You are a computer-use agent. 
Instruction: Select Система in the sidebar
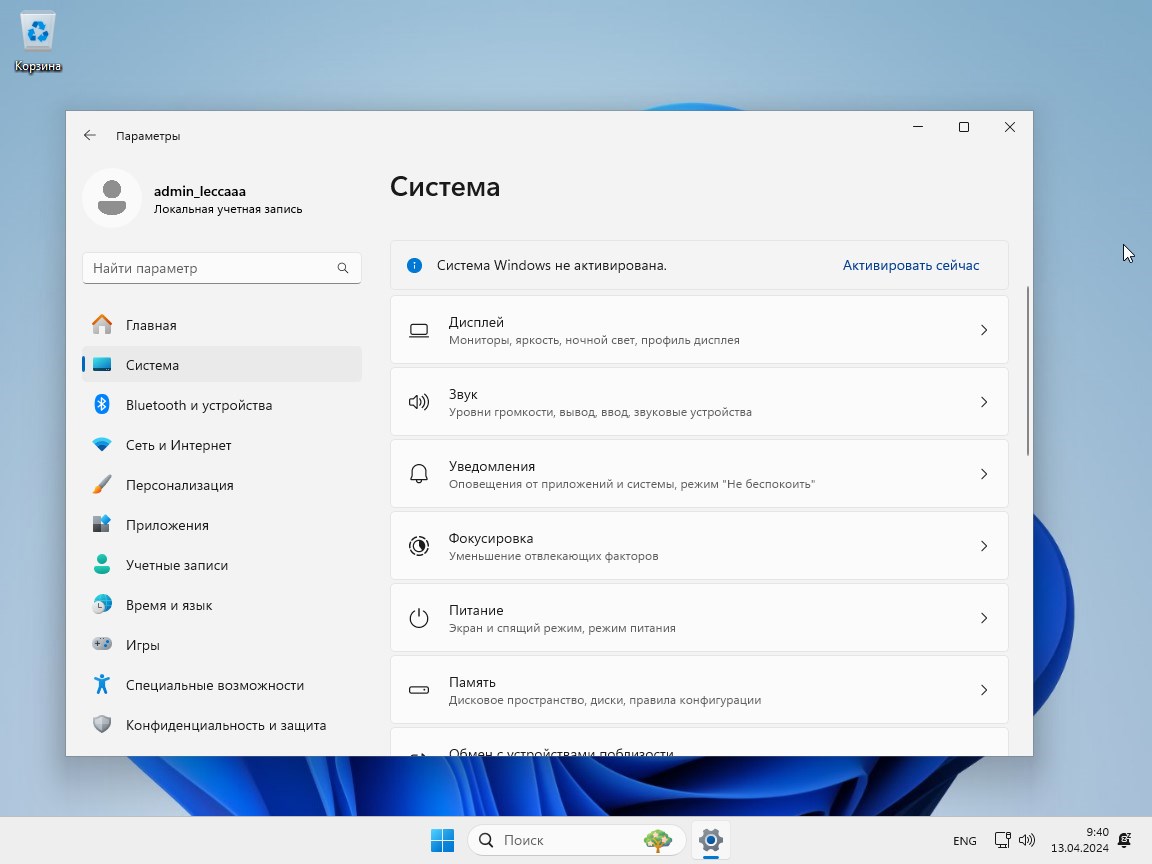222,364
